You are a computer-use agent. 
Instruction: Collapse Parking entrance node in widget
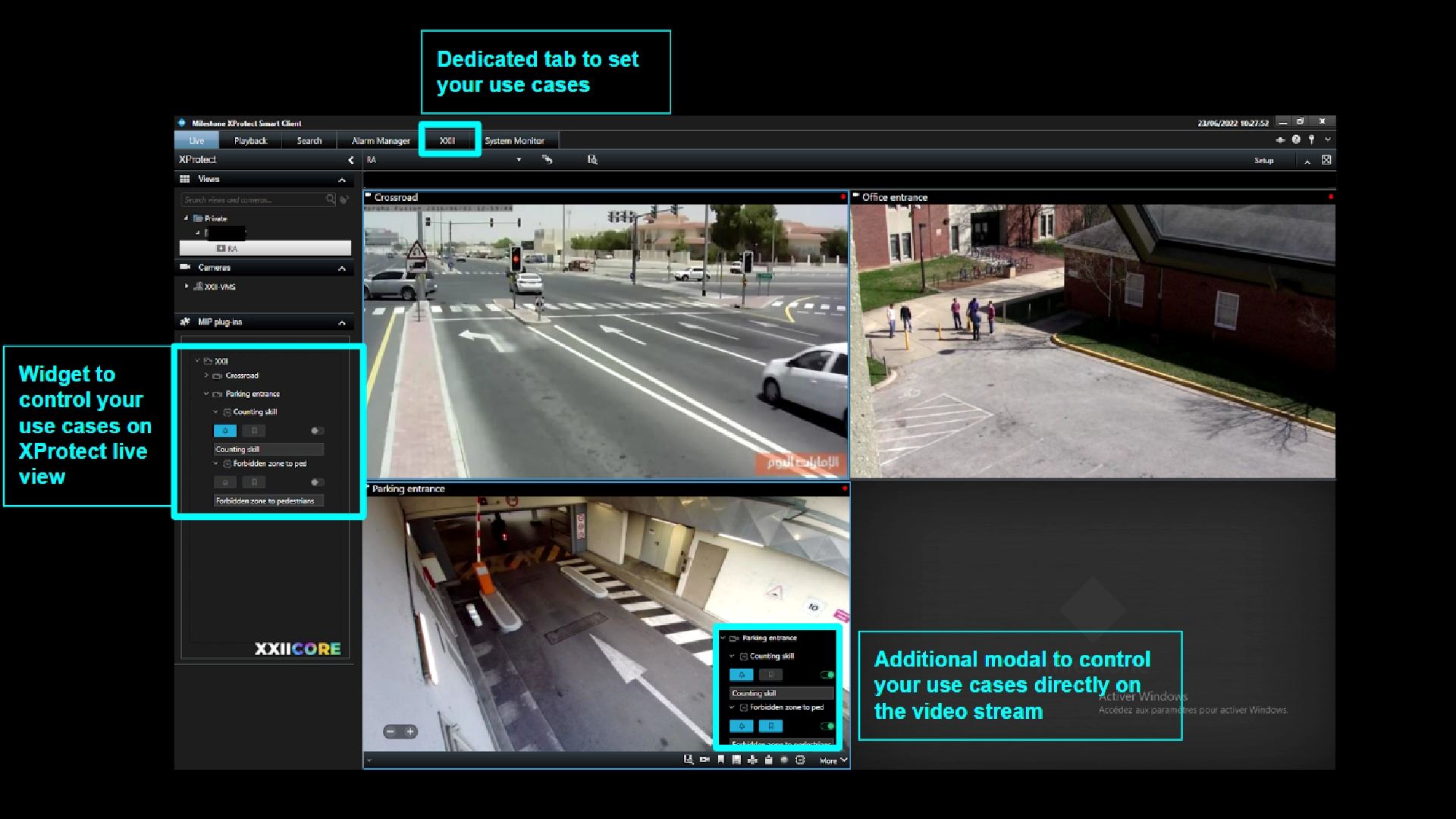(x=206, y=394)
